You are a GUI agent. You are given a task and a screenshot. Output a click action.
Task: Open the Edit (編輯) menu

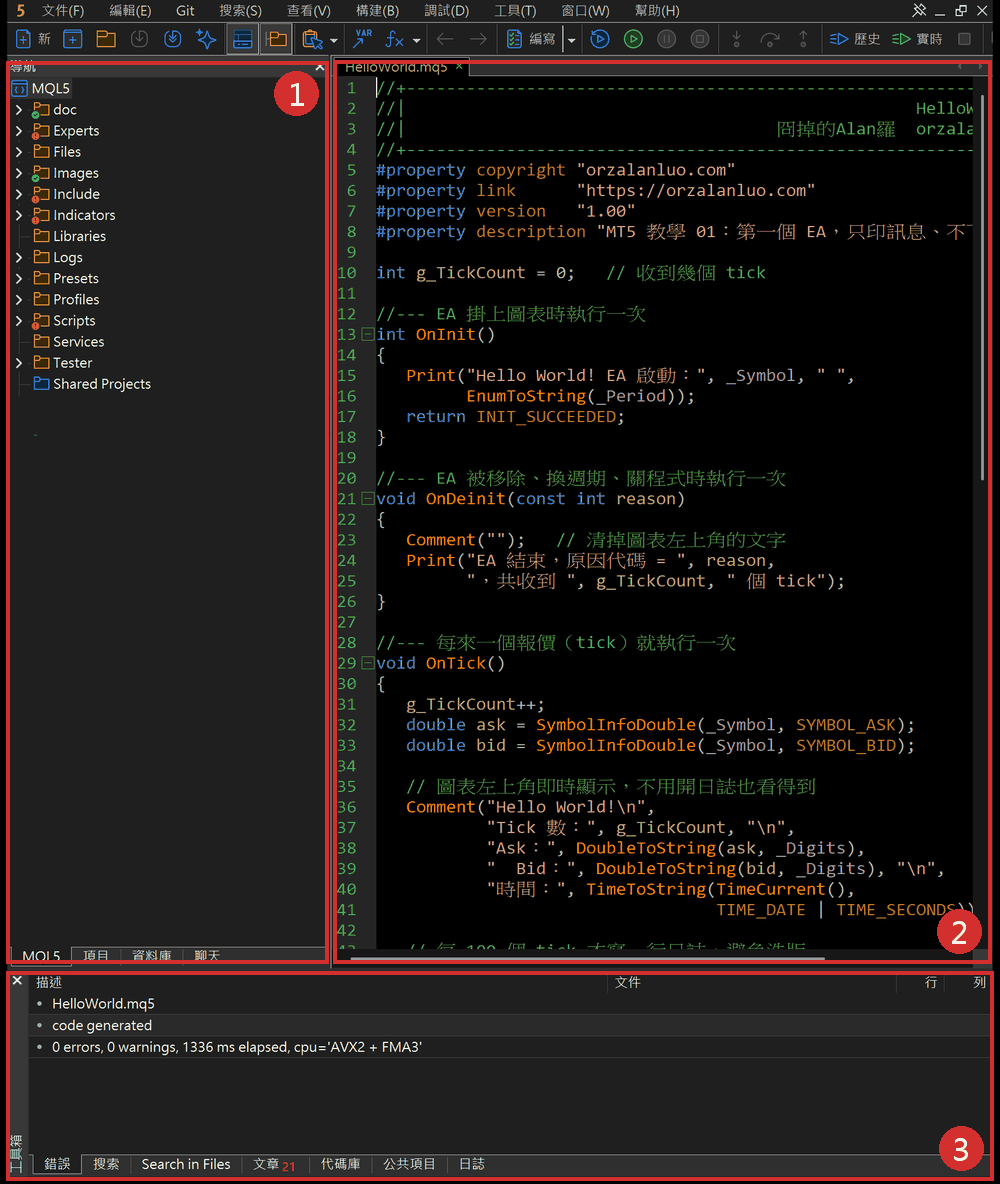pyautogui.click(x=130, y=11)
